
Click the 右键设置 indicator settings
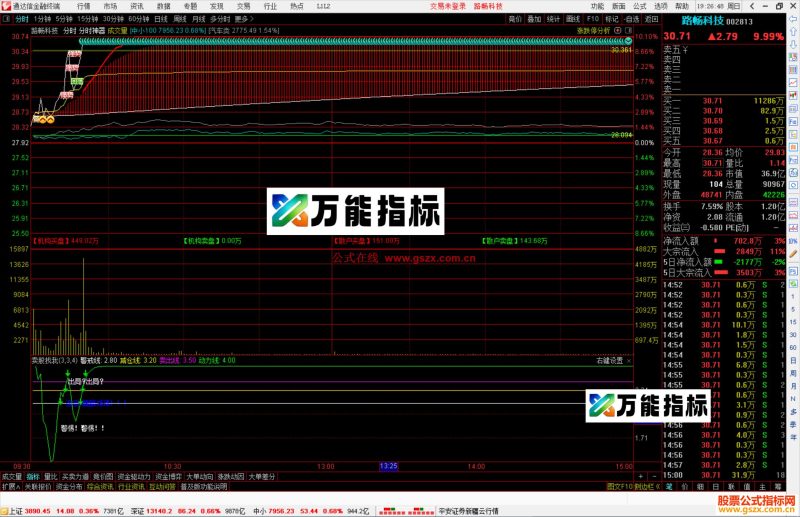610,361
